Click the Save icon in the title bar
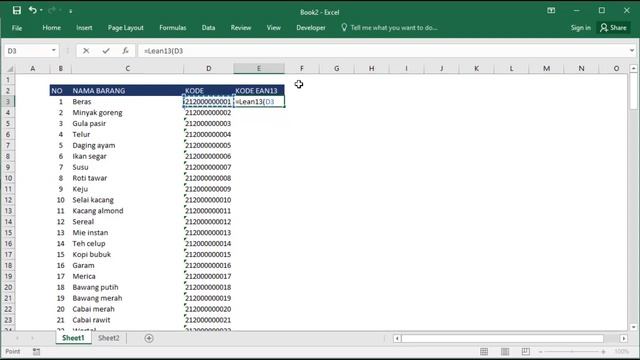This screenshot has height=360, width=640. [x=16, y=11]
